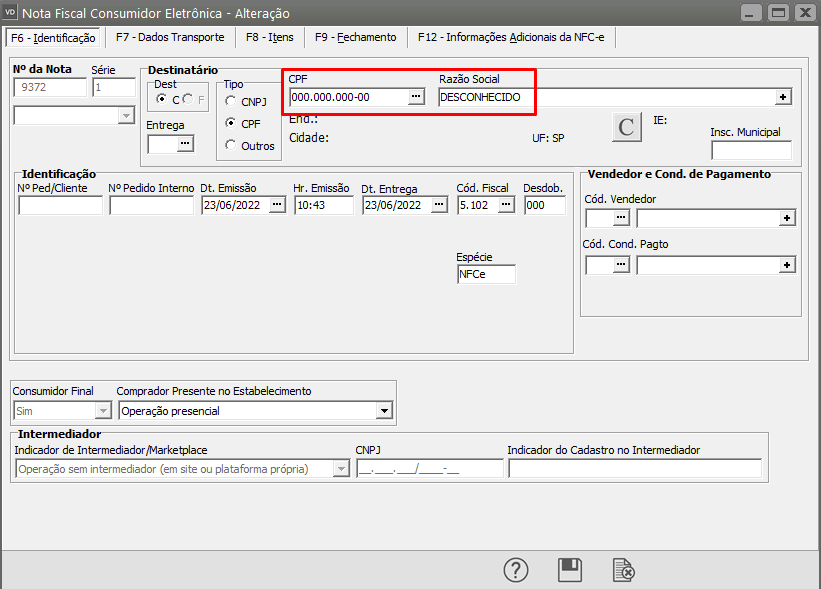The width and height of the screenshot is (821, 589).
Task: Open the Entrega lookup button
Action: [x=184, y=144]
